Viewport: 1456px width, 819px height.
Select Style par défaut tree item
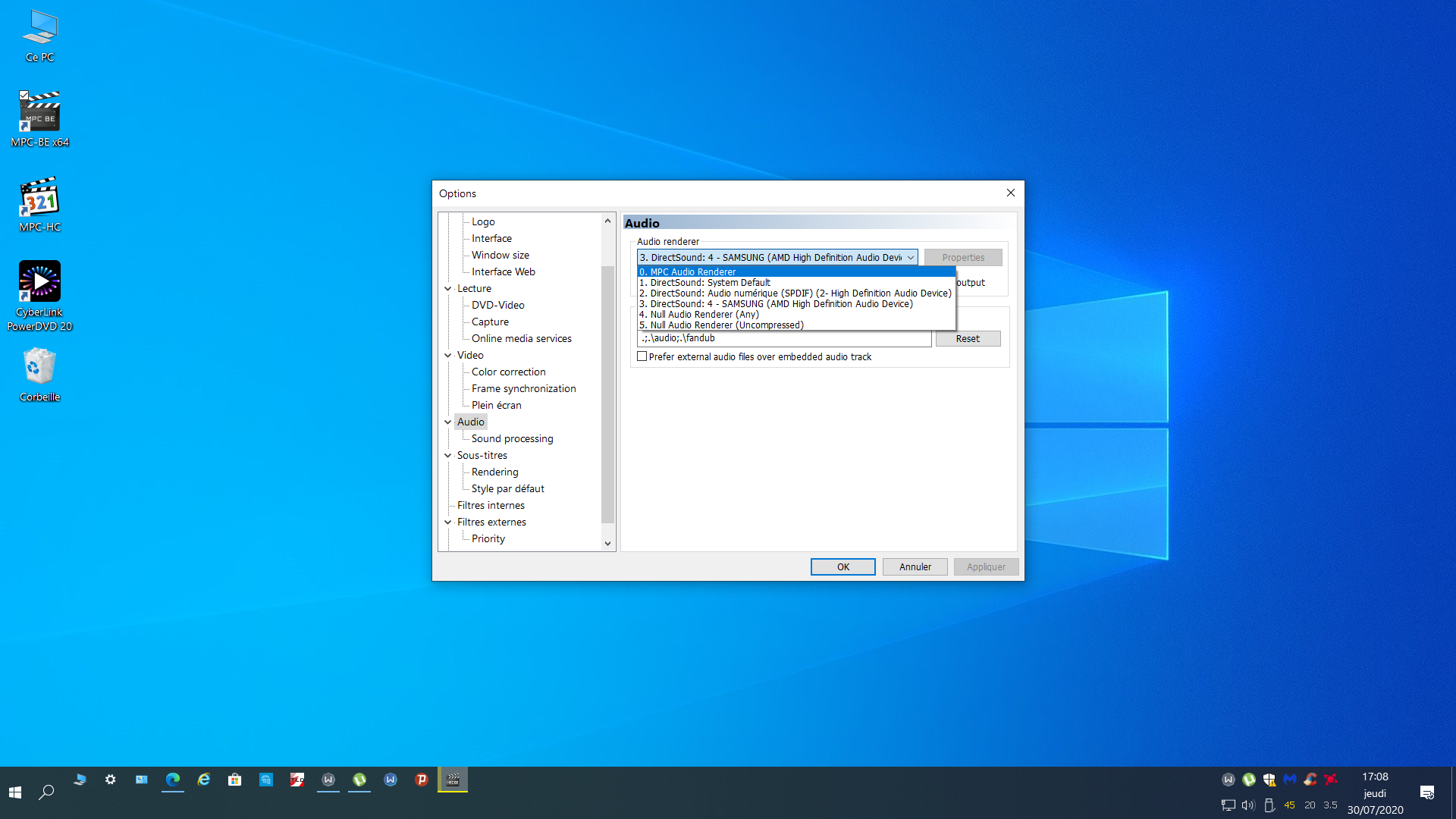click(508, 489)
